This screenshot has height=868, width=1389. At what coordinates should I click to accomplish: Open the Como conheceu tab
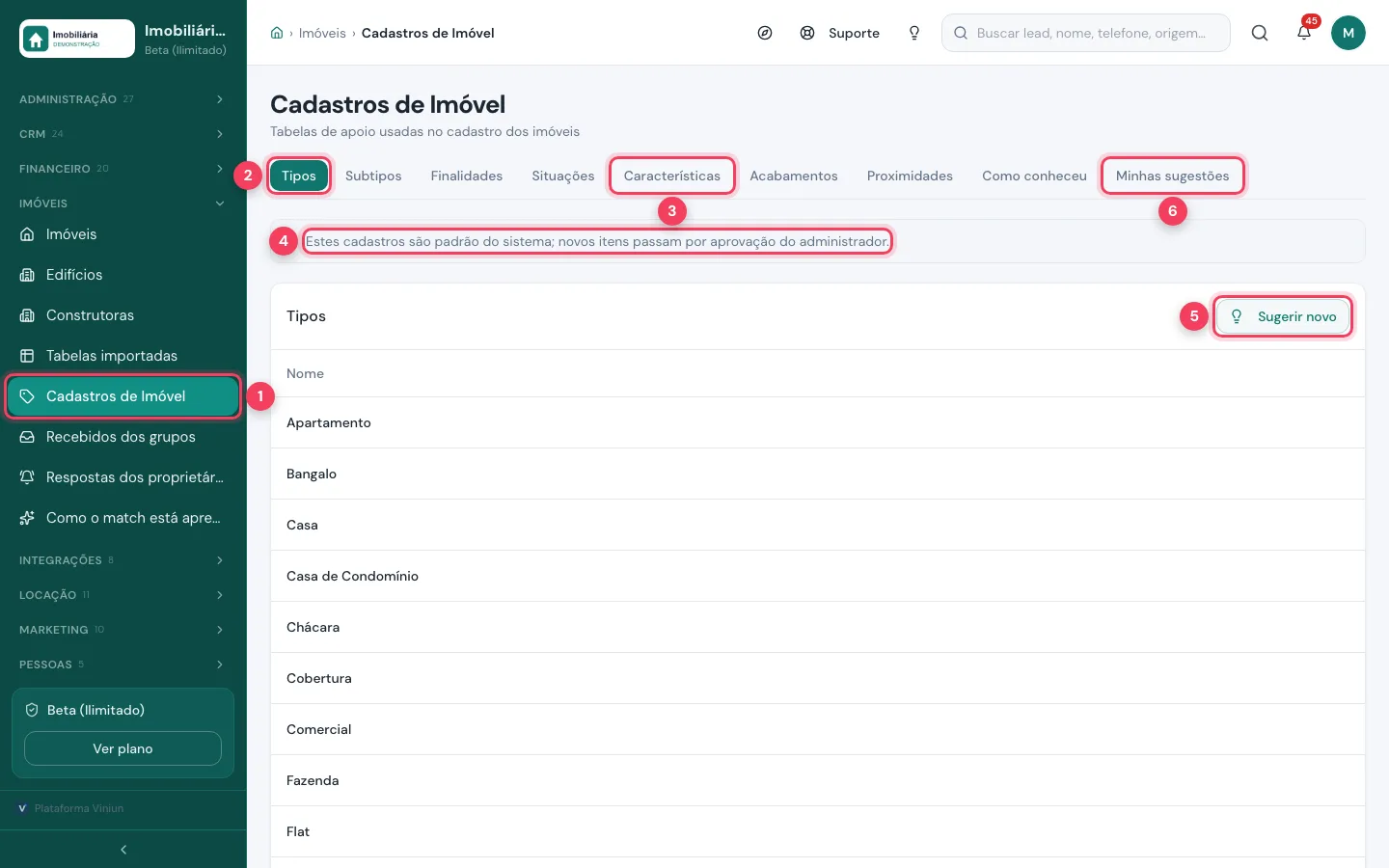(1034, 176)
